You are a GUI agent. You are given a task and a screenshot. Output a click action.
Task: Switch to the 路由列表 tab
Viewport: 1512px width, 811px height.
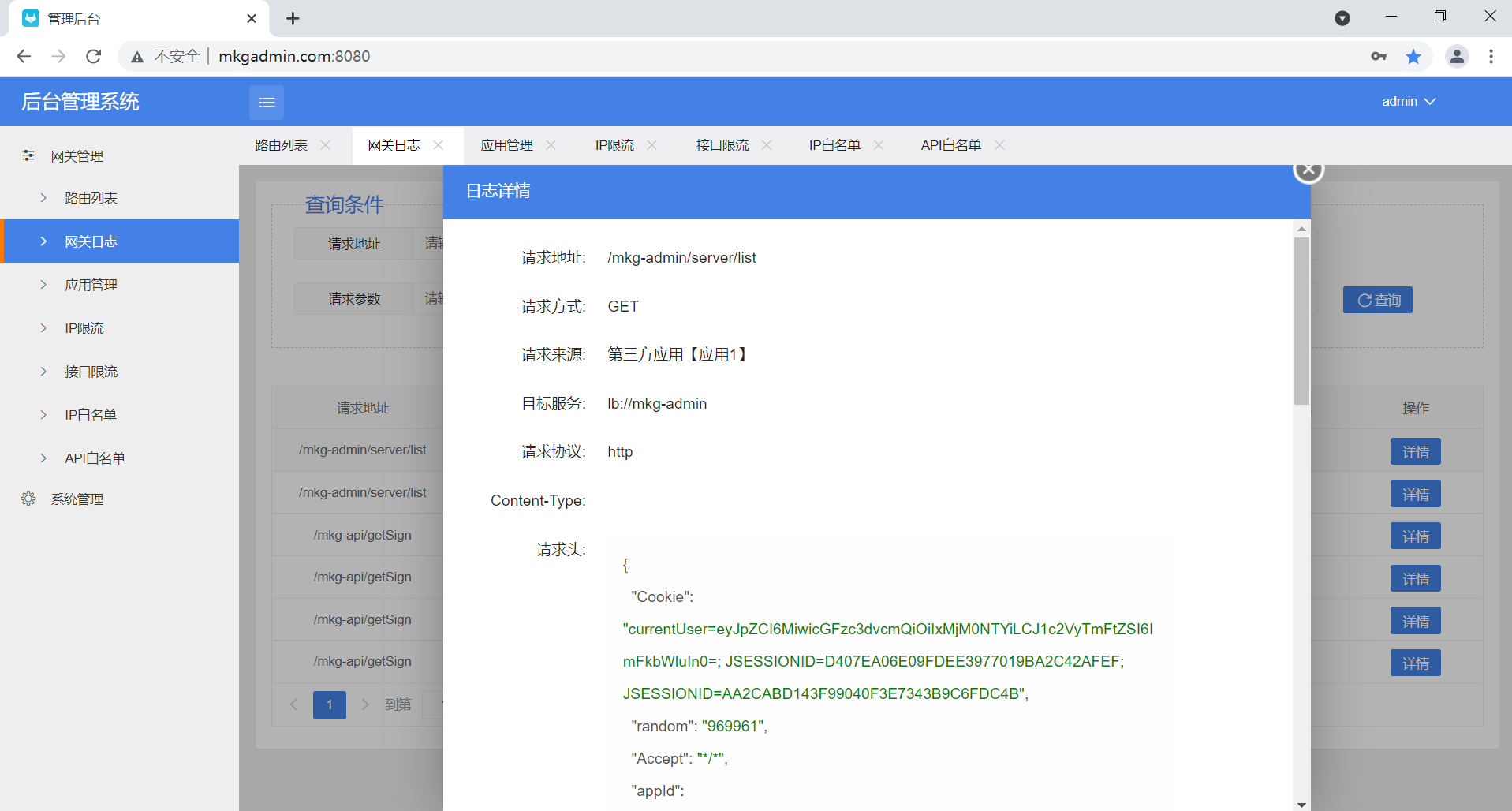pos(282,146)
